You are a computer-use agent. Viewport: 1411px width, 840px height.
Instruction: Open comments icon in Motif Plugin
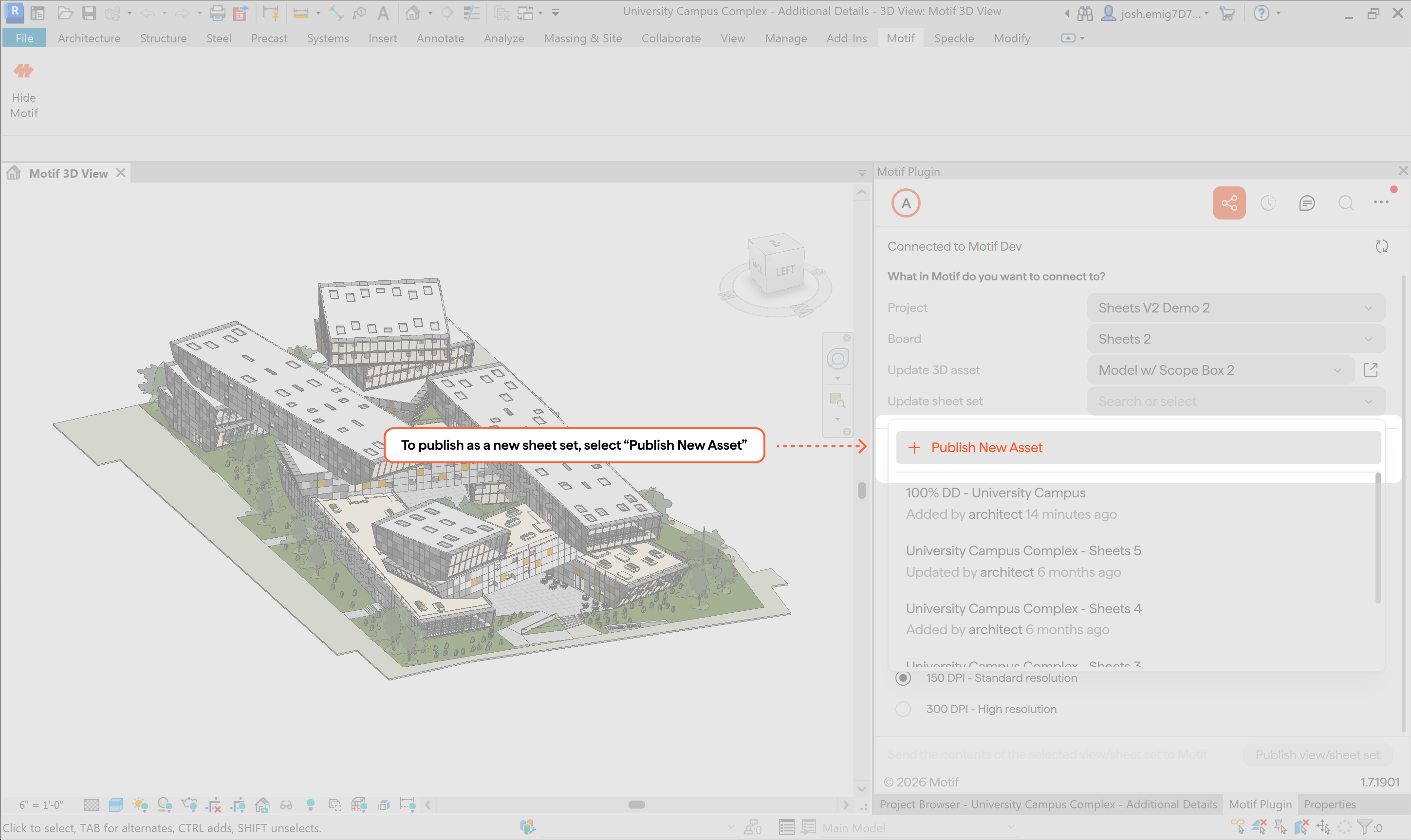[1307, 202]
